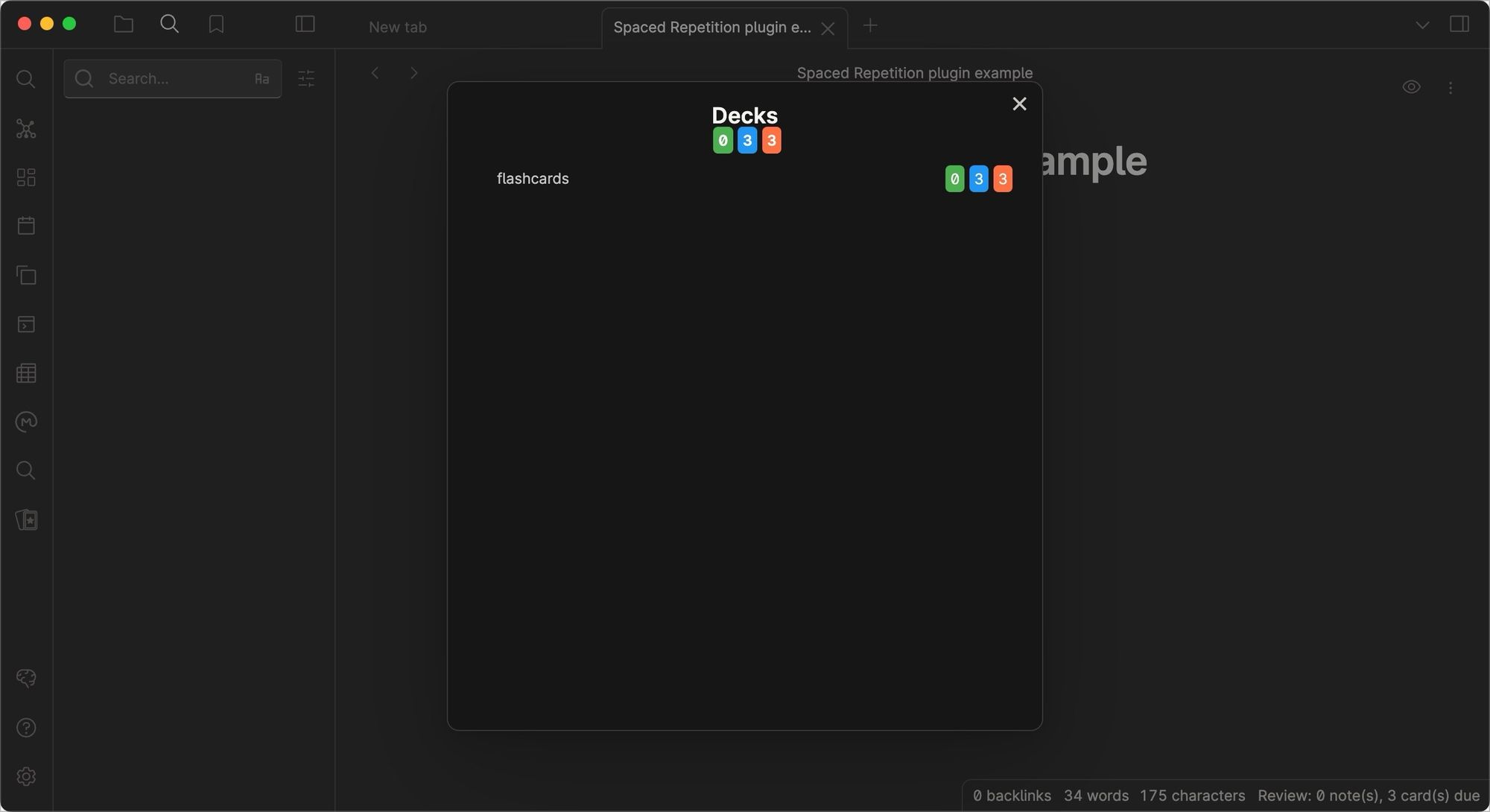Open the flashcards review ribbon icon
Screen dimensions: 1490x812
tap(26, 519)
